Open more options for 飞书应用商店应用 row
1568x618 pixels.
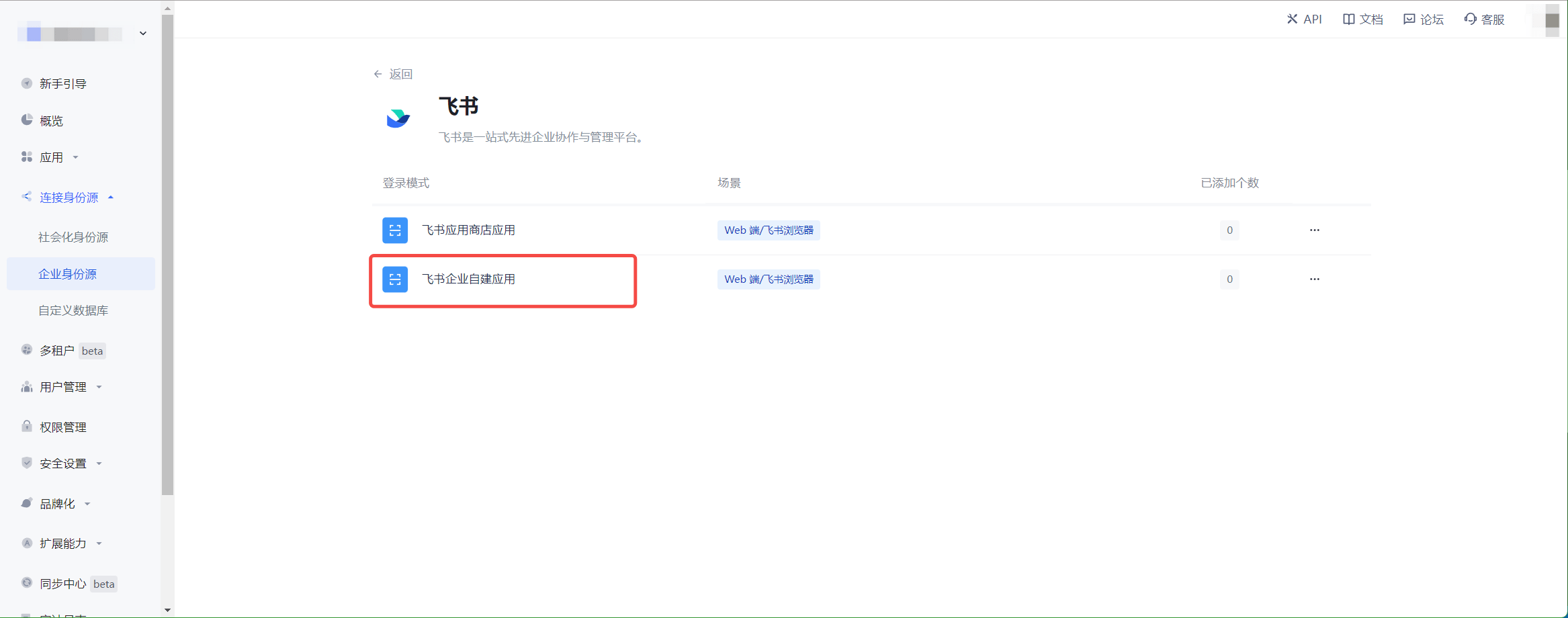pos(1314,230)
